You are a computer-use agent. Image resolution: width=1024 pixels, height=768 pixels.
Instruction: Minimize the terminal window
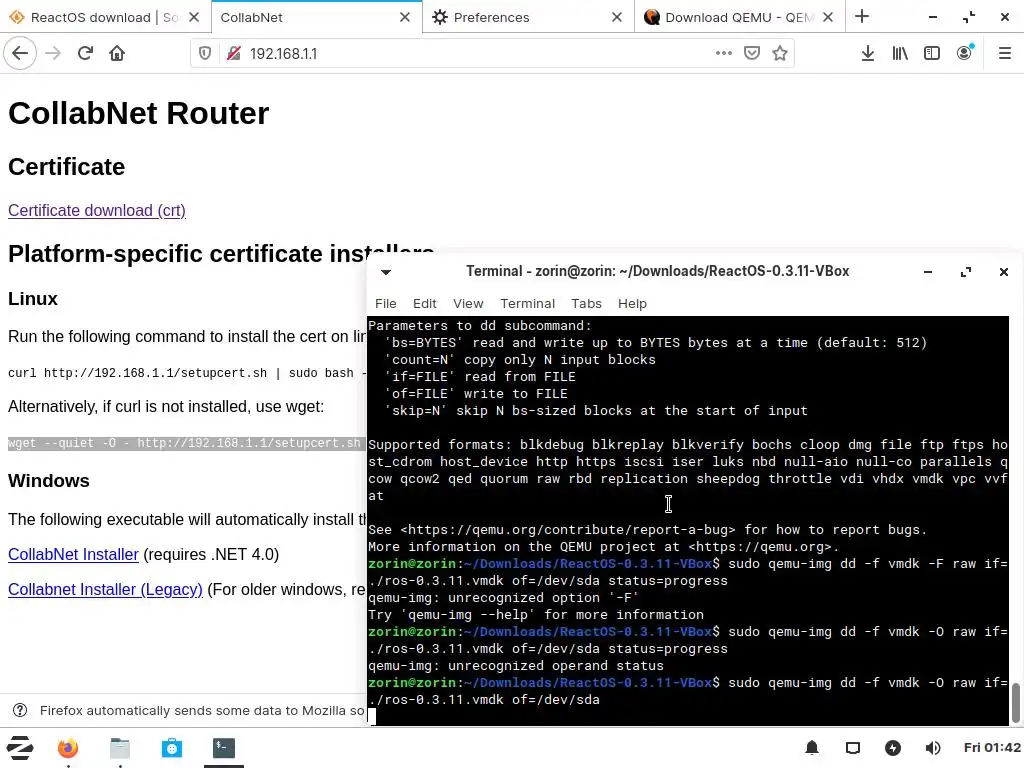coord(927,272)
